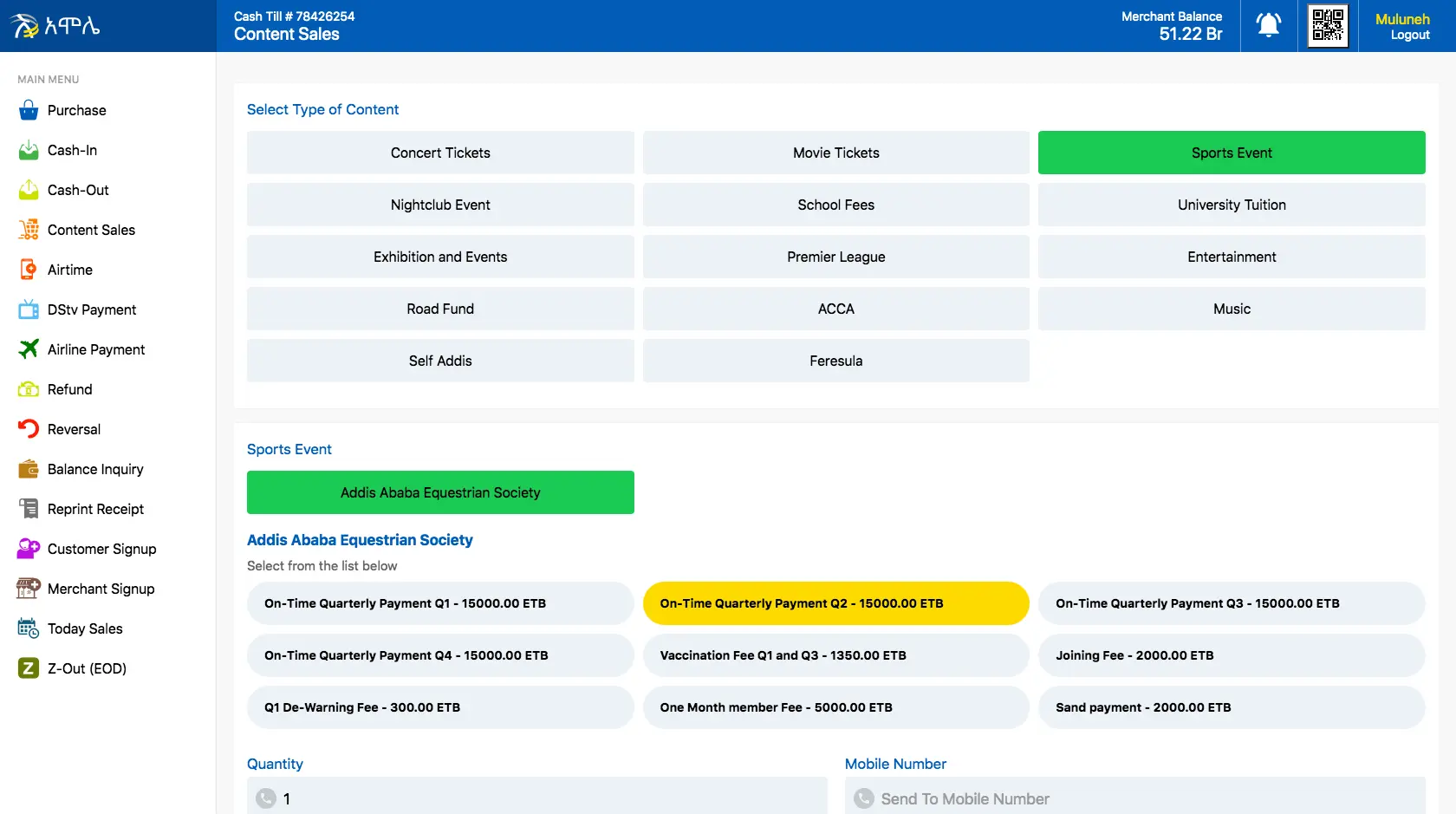Open the QR code scanner icon
The height and width of the screenshot is (814, 1456).
tap(1327, 25)
